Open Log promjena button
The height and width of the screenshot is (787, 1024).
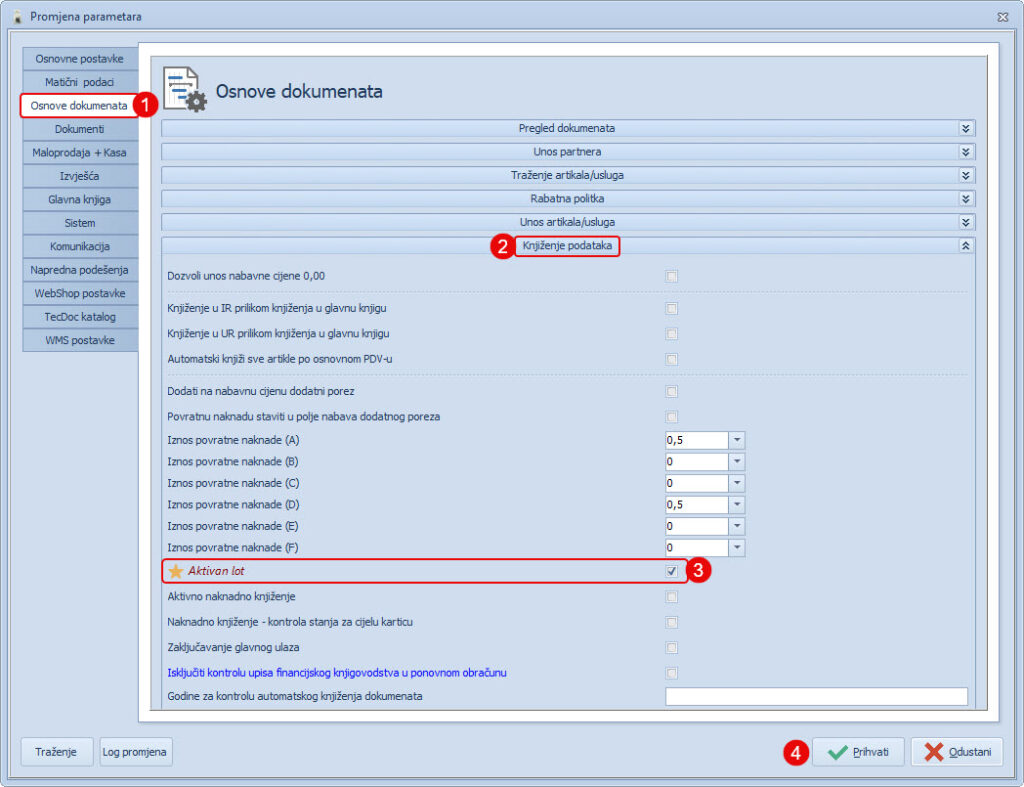coord(136,752)
